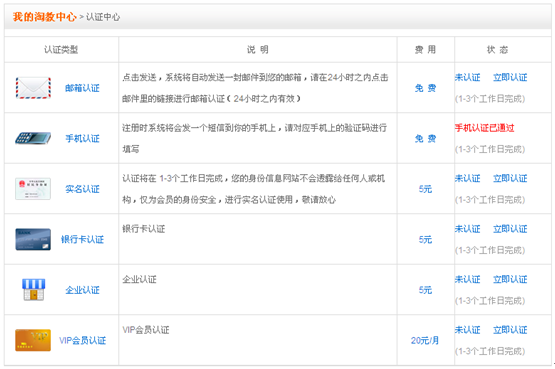The image size is (555, 369).
Task: Click the ID card icon for 实名认证
Action: [x=33, y=189]
